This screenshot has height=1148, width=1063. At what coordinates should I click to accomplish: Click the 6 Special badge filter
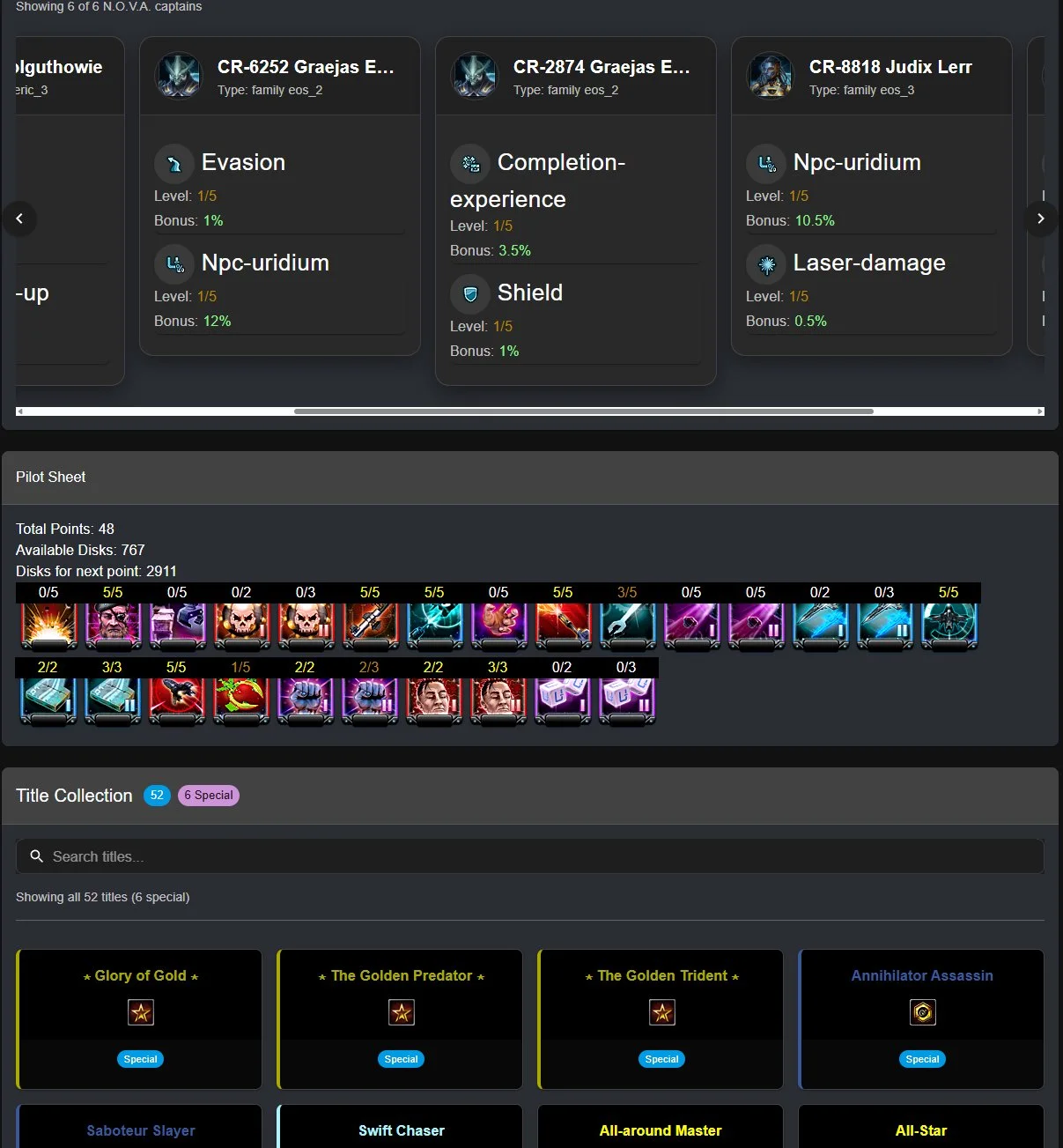[x=209, y=796]
